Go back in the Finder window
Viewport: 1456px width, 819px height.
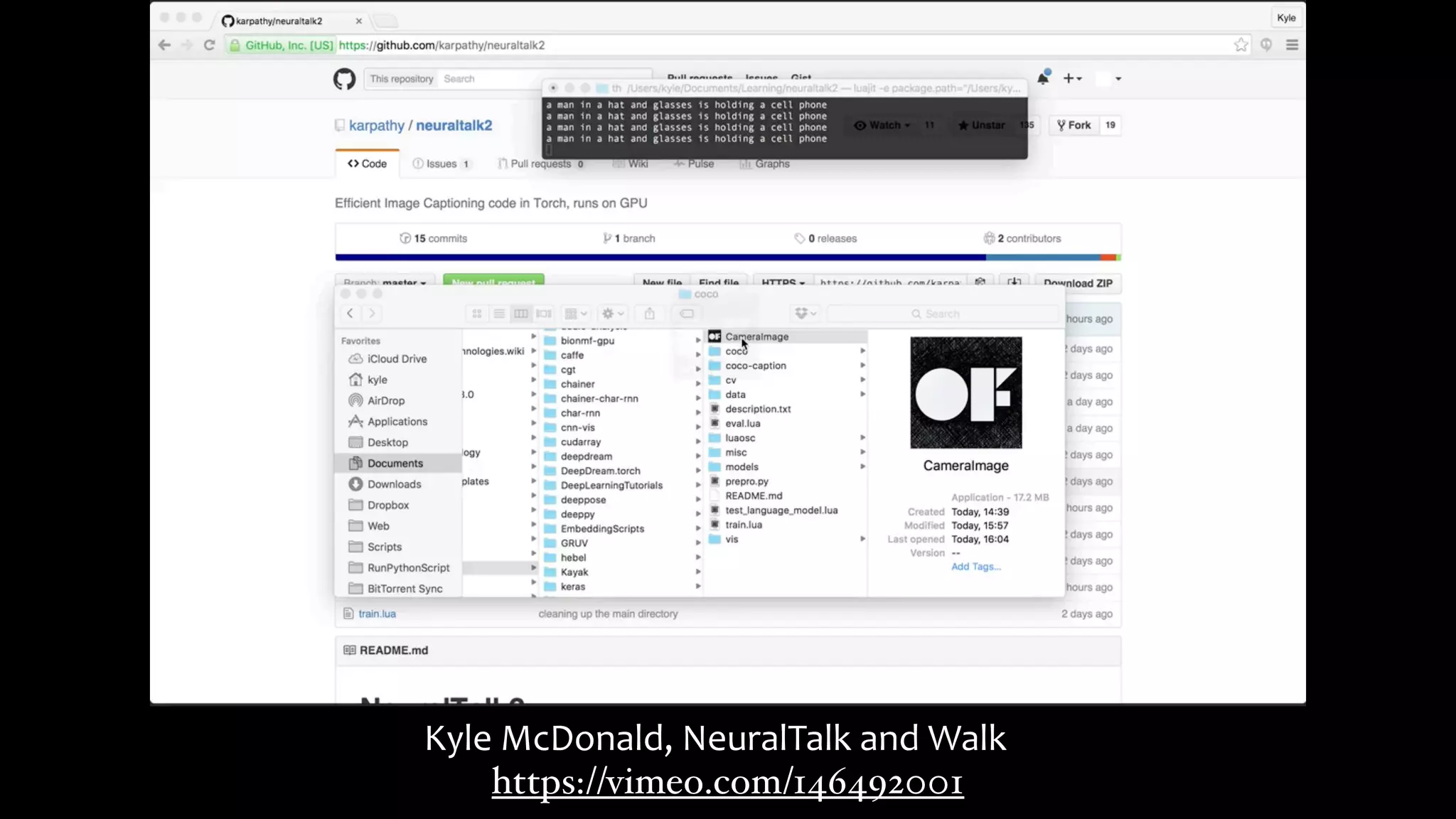[350, 313]
